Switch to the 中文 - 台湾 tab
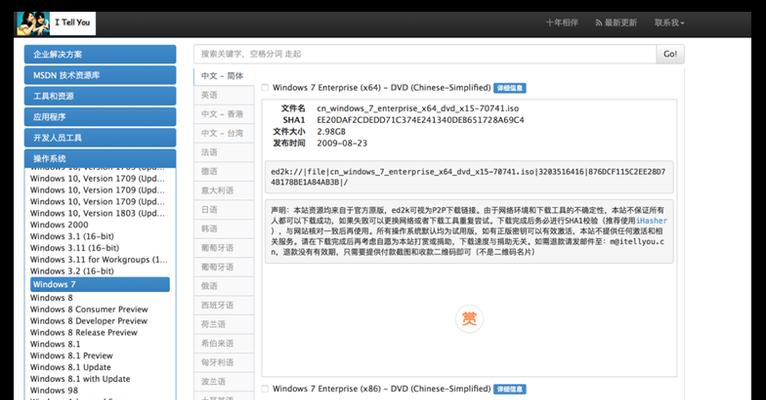This screenshot has width=766, height=400. coord(224,133)
